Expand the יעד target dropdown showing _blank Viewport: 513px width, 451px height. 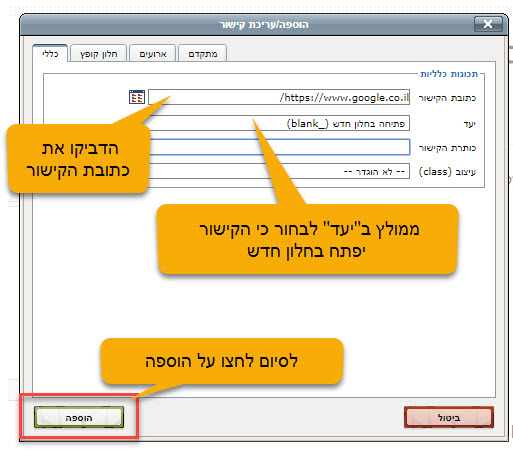279,123
